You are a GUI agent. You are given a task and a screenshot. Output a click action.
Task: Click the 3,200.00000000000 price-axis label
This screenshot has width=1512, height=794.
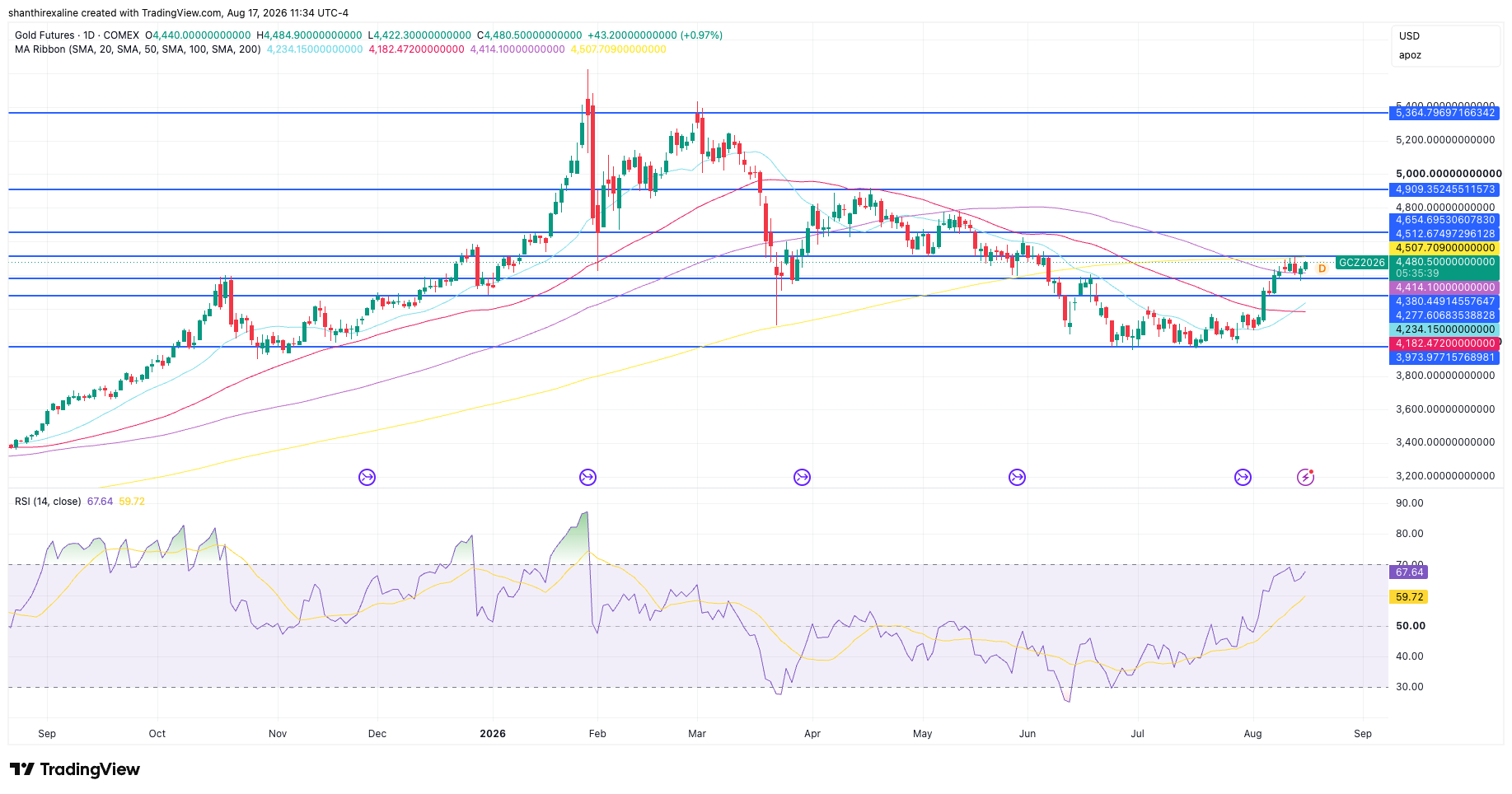pyautogui.click(x=1445, y=476)
